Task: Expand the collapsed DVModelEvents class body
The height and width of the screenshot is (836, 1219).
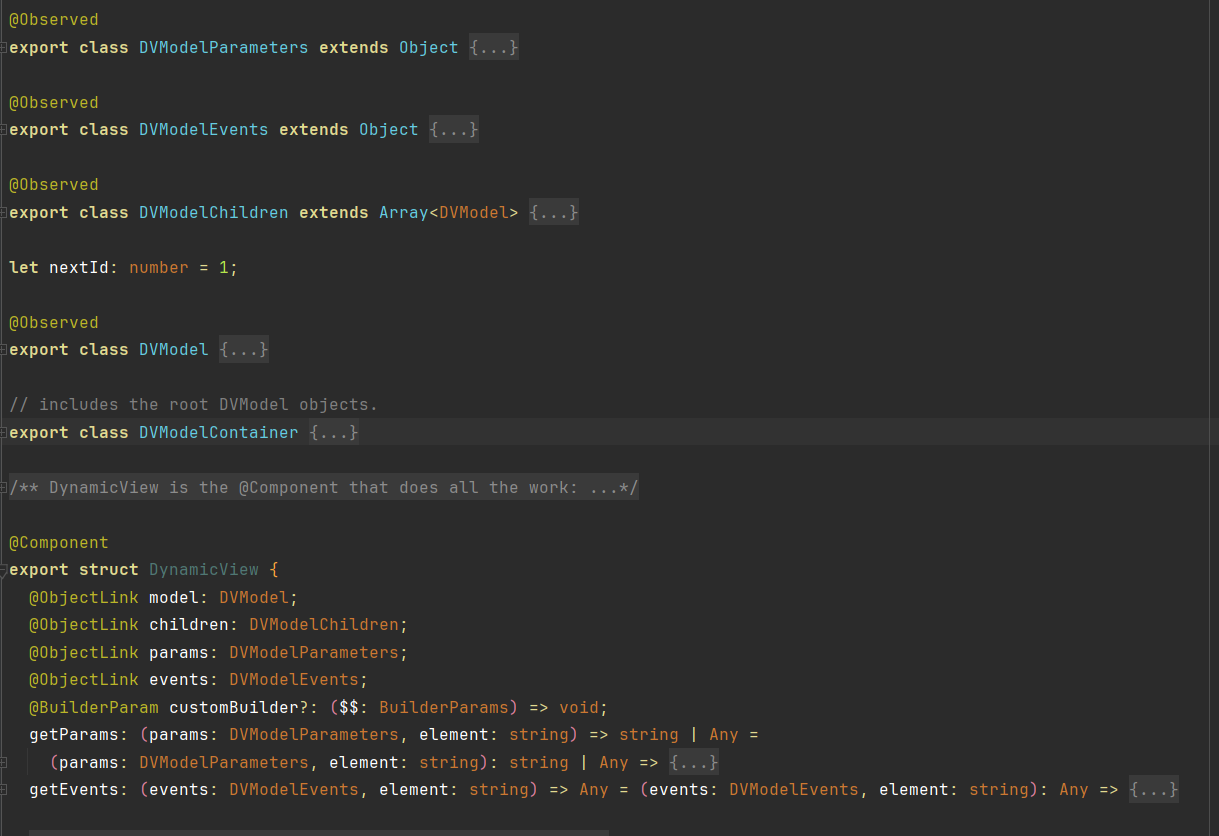Action: click(x=453, y=129)
